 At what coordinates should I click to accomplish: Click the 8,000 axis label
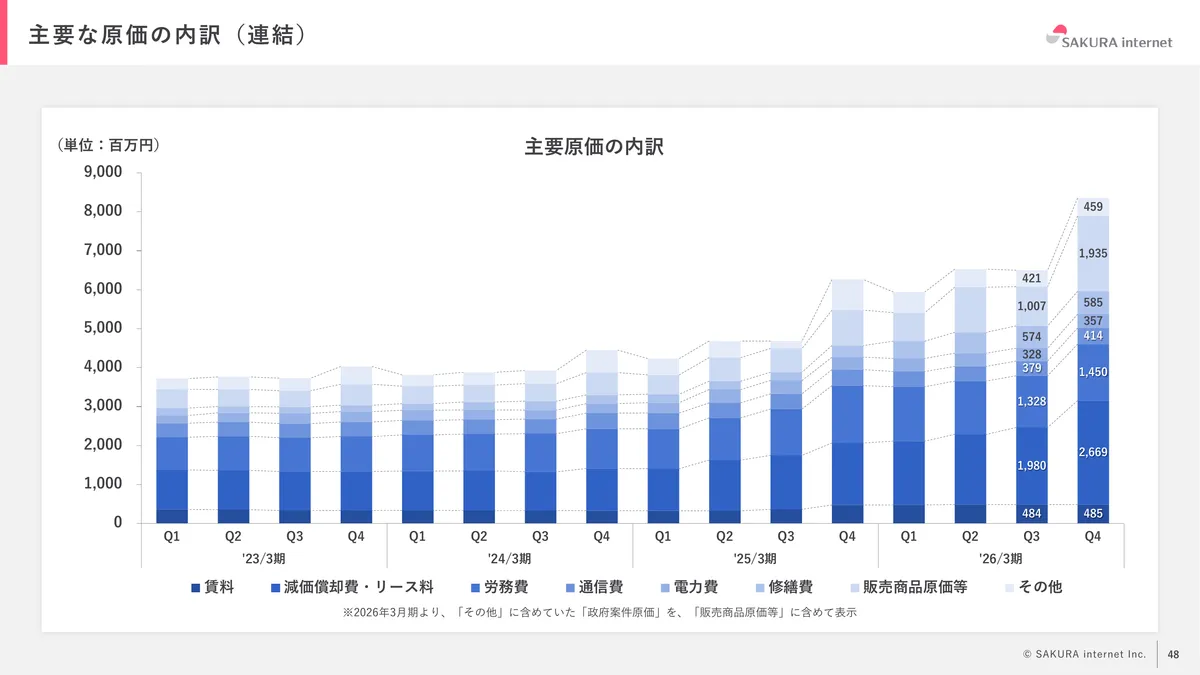click(x=102, y=211)
